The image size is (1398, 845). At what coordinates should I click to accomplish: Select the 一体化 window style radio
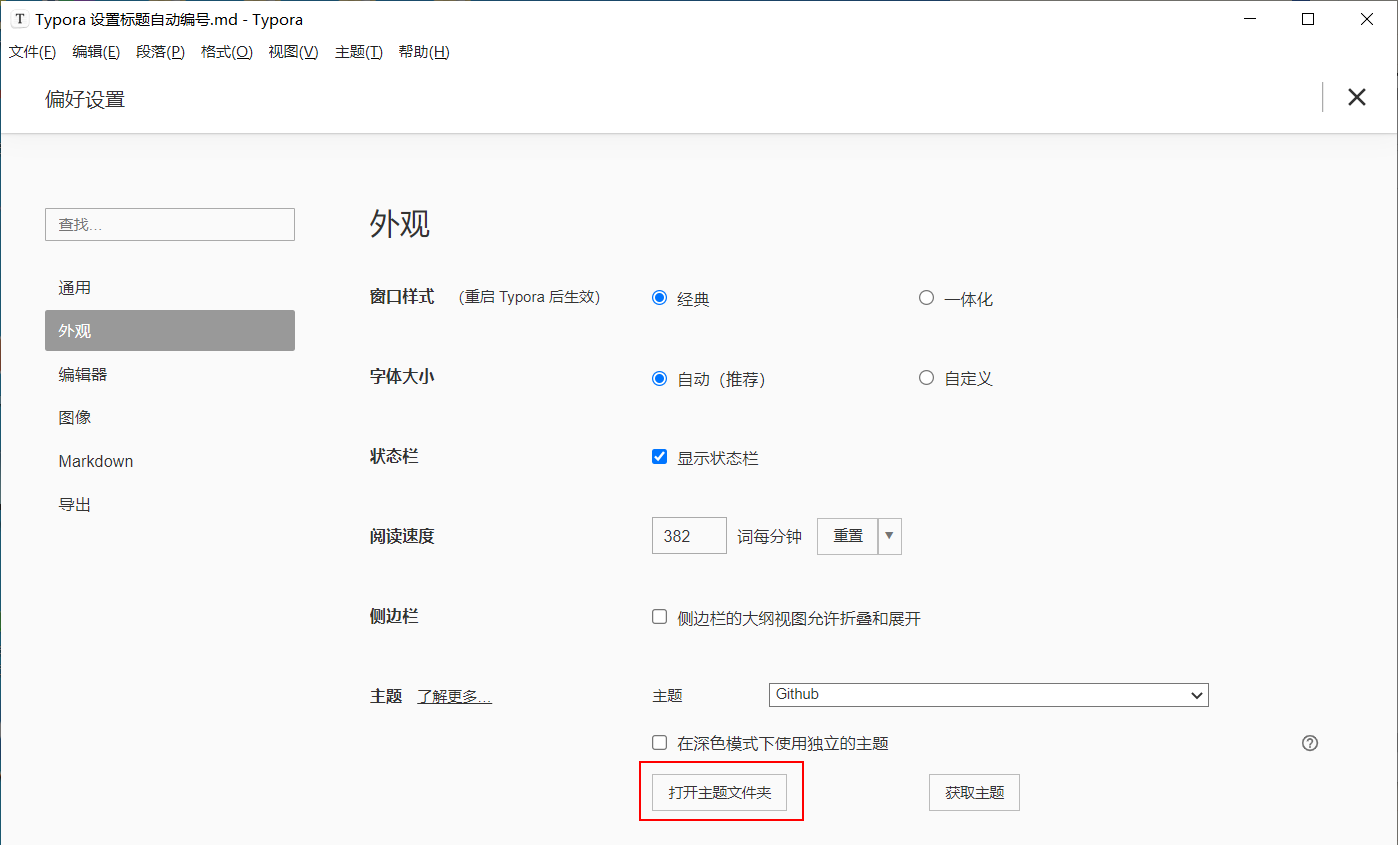[926, 298]
